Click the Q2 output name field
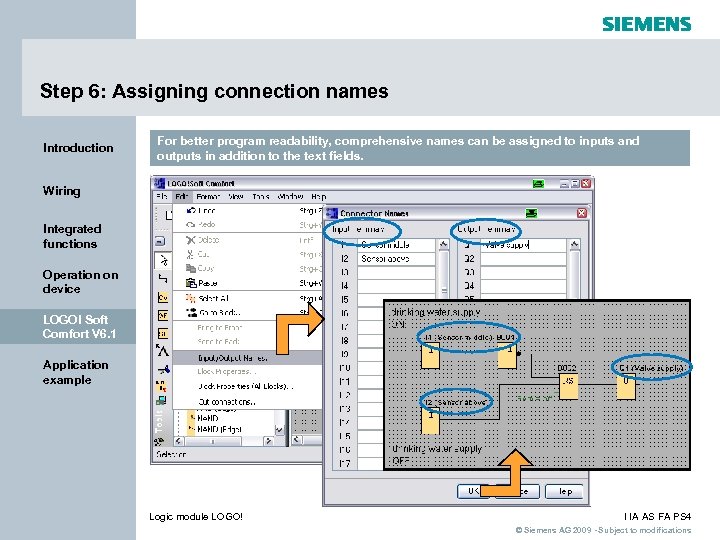This screenshot has height=540, width=720. pyautogui.click(x=523, y=259)
